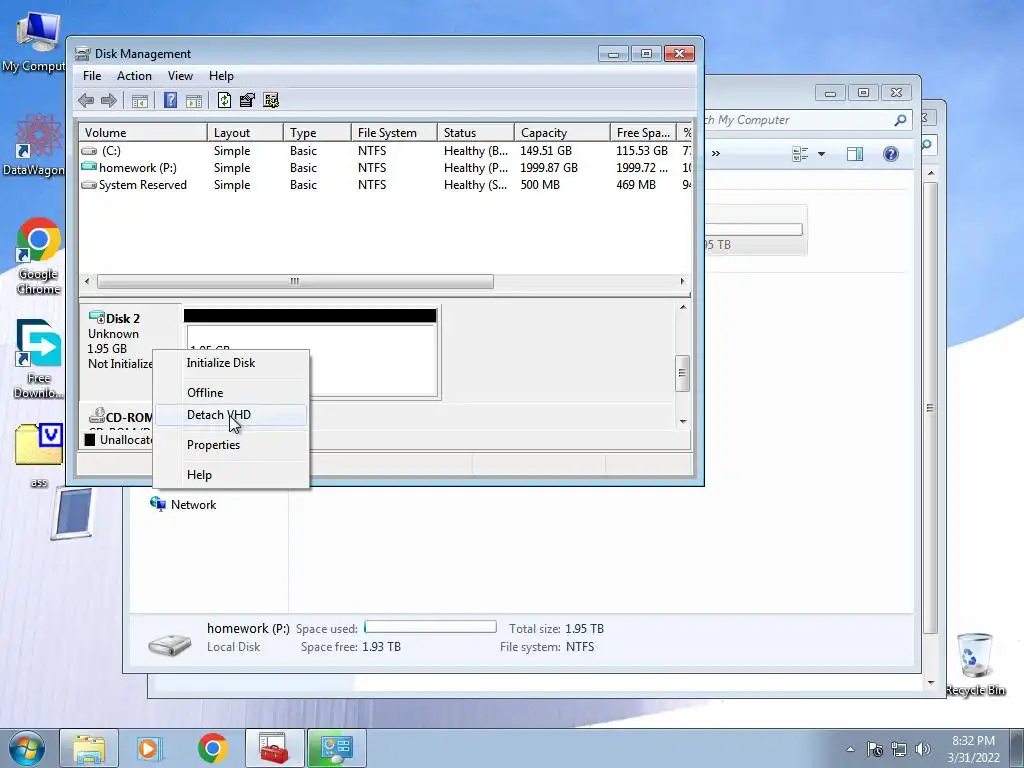Choose Properties from the context menu
1024x768 pixels.
coord(231,445)
